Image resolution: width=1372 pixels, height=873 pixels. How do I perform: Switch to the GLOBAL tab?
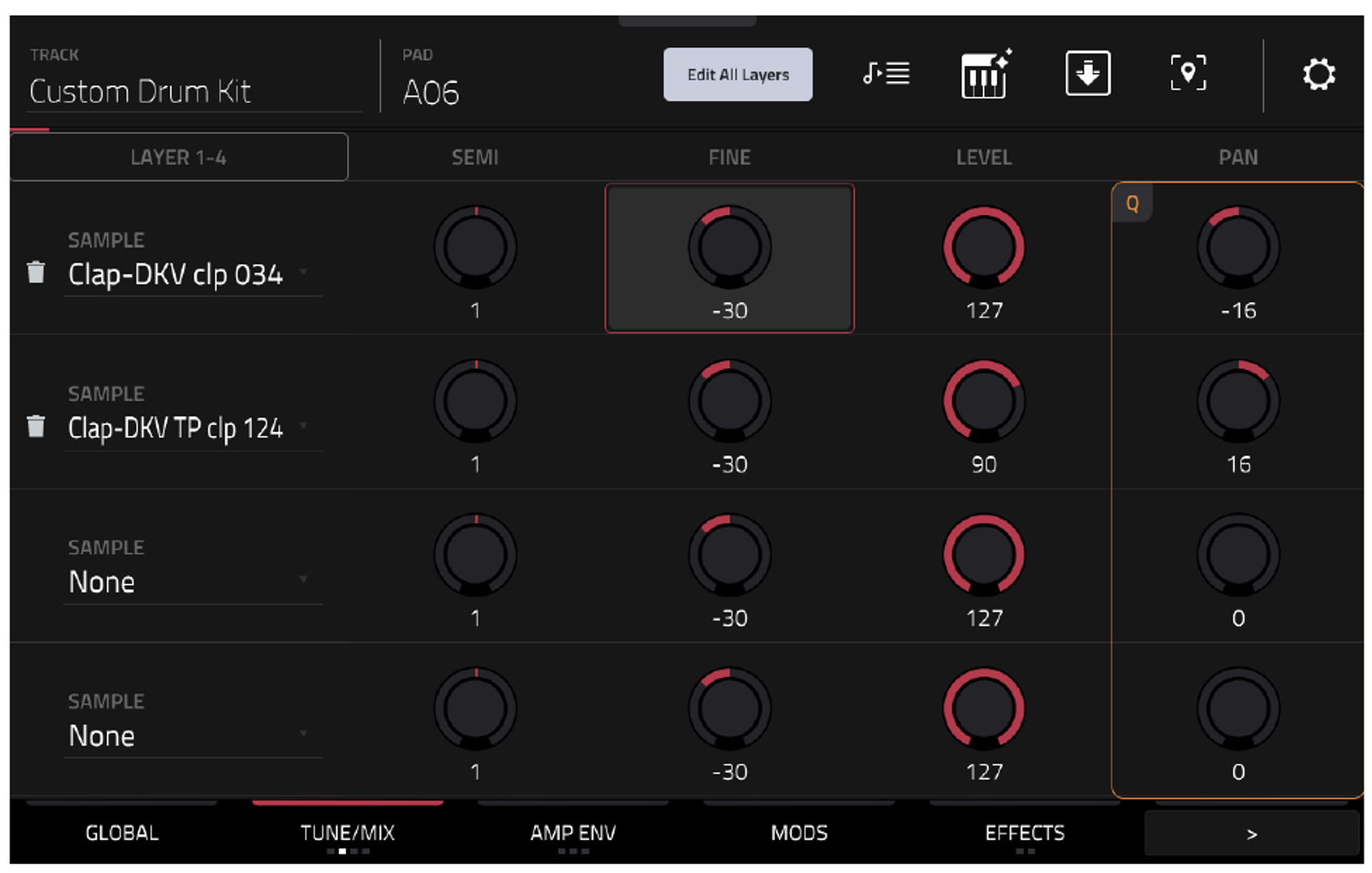(122, 833)
